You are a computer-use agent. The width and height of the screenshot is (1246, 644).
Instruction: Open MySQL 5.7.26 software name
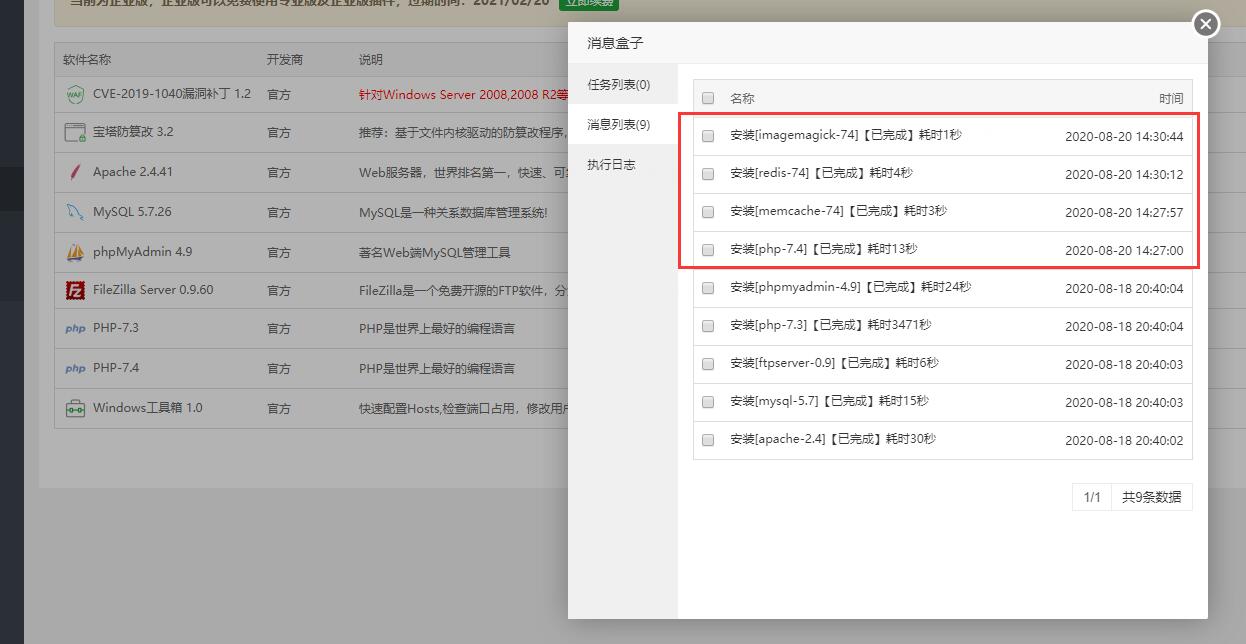(132, 212)
